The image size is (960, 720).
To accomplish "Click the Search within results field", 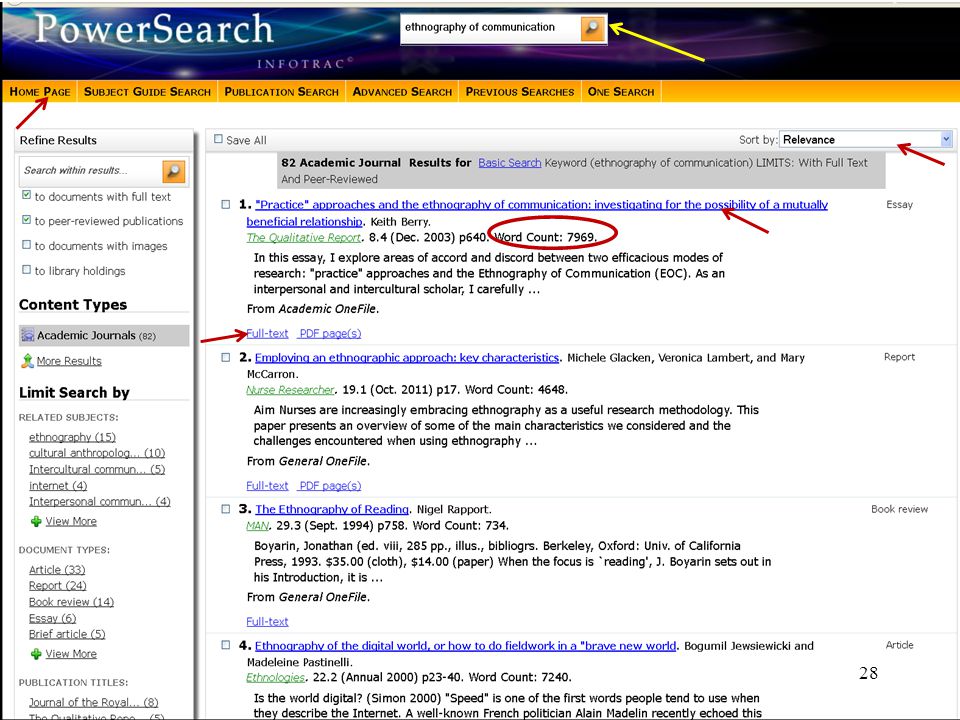I will coord(91,171).
